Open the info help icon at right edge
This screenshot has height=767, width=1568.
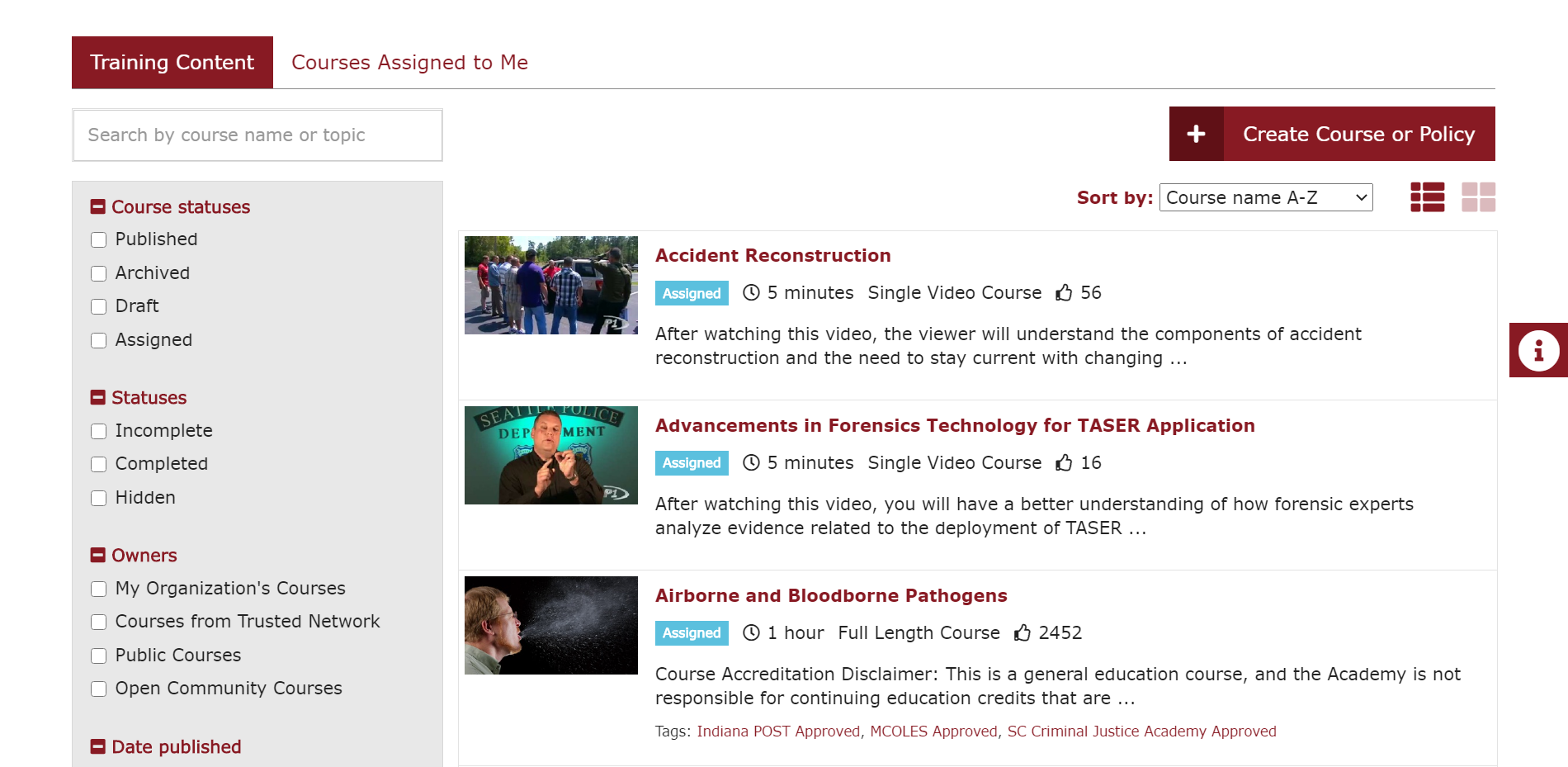1538,350
